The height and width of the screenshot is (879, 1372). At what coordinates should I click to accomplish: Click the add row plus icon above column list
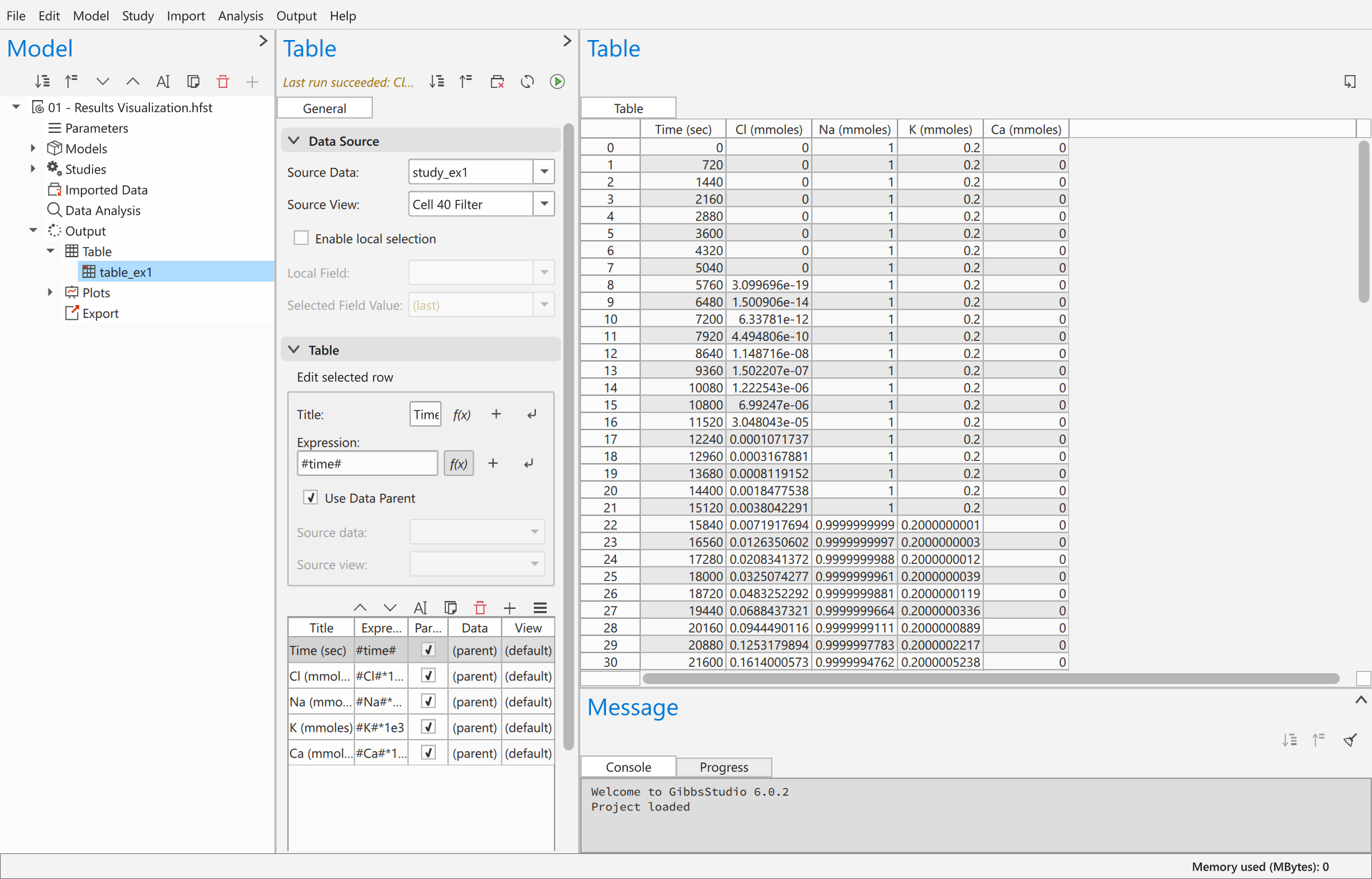click(509, 607)
